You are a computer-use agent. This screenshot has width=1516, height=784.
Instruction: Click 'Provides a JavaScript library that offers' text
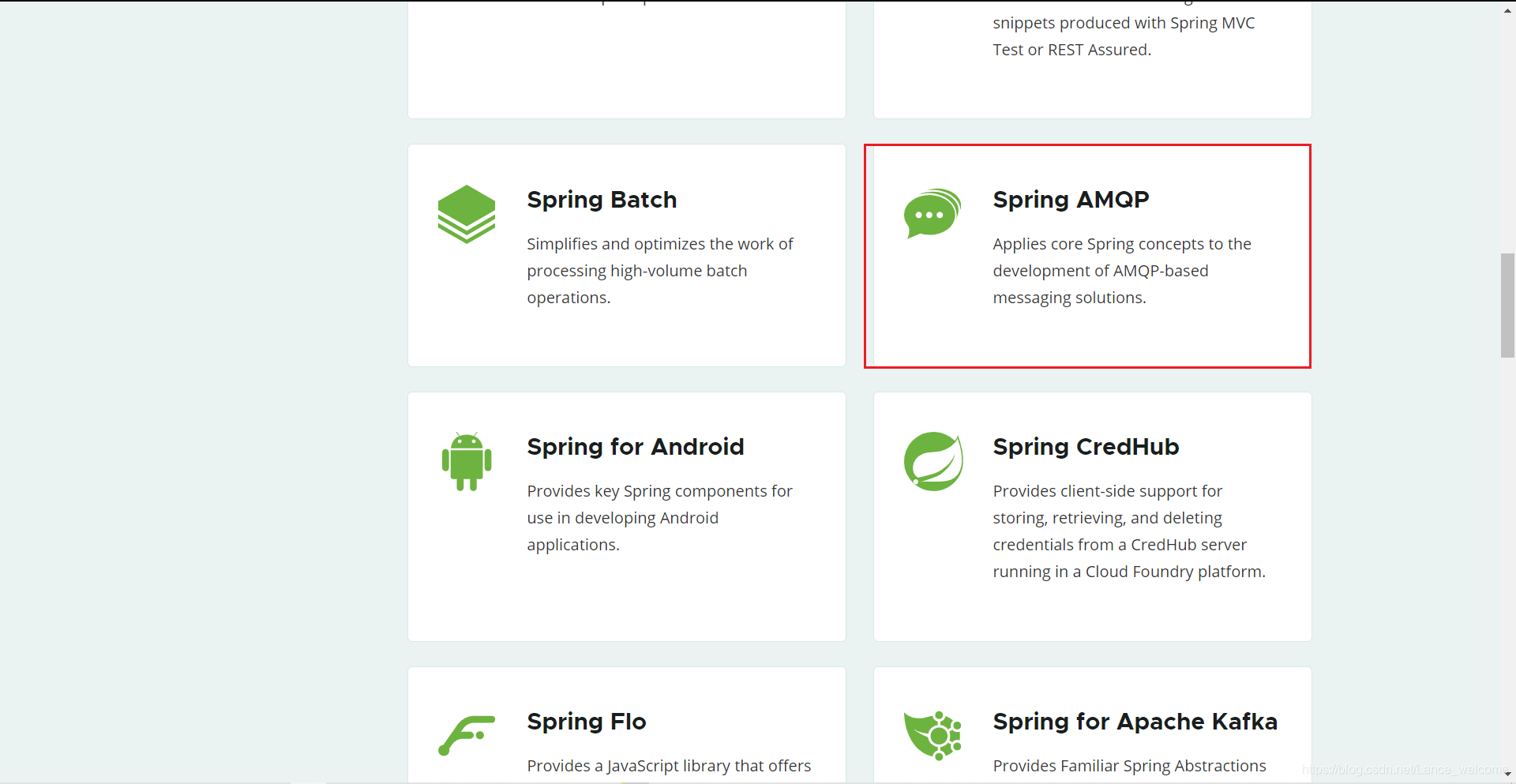(x=669, y=766)
